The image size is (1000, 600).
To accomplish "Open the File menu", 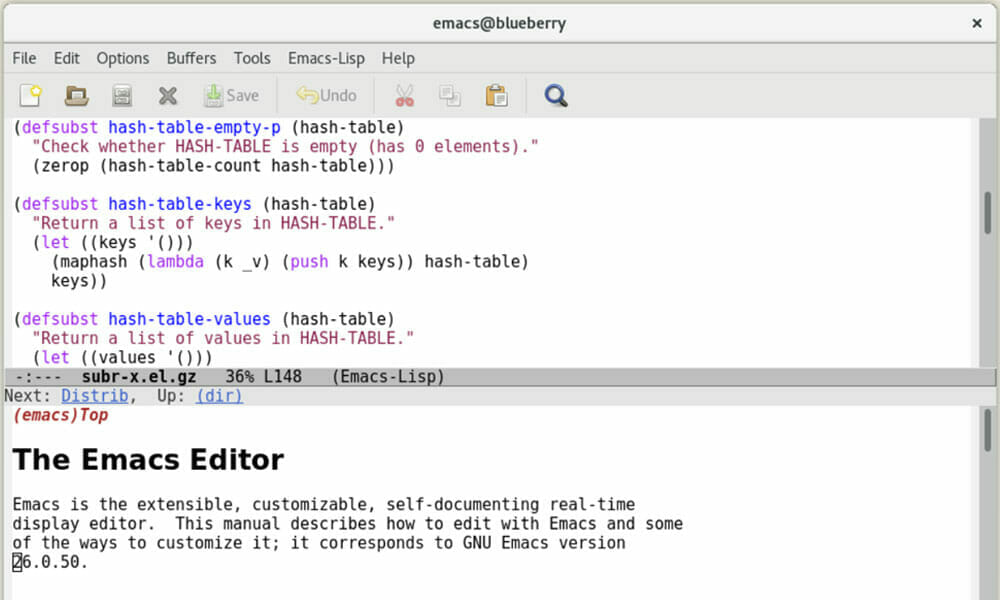I will click(24, 58).
